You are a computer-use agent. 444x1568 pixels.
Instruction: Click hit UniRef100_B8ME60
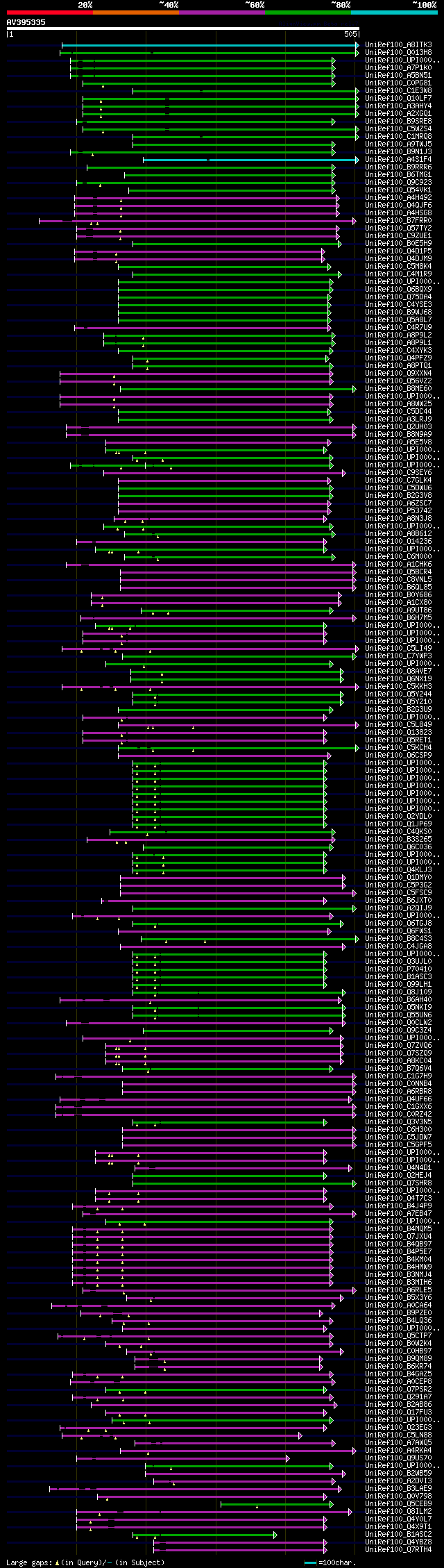398,389
